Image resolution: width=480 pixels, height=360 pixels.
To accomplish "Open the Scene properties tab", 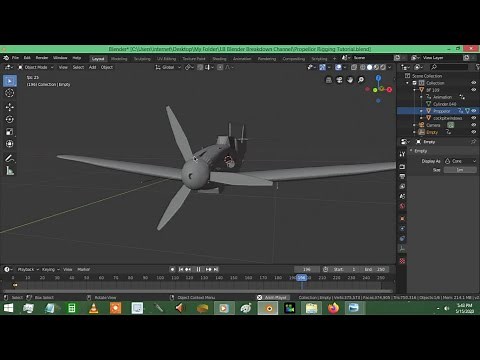I will 402,196.
